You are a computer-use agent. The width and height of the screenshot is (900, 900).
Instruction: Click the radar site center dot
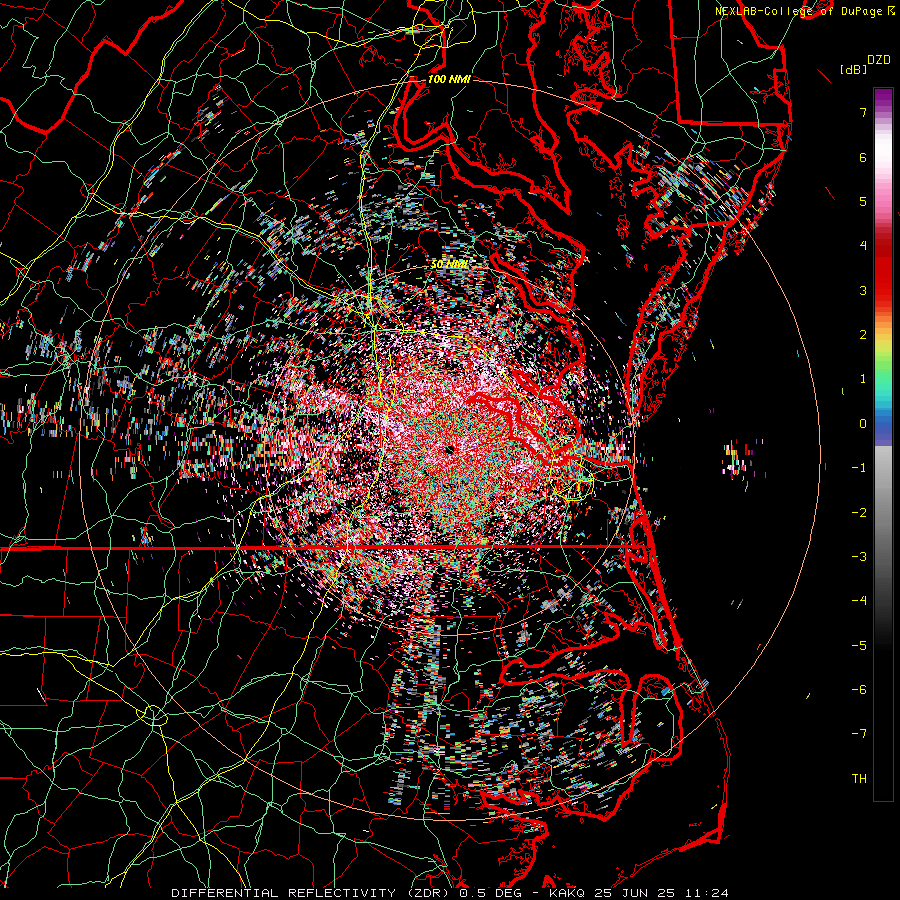(x=449, y=449)
